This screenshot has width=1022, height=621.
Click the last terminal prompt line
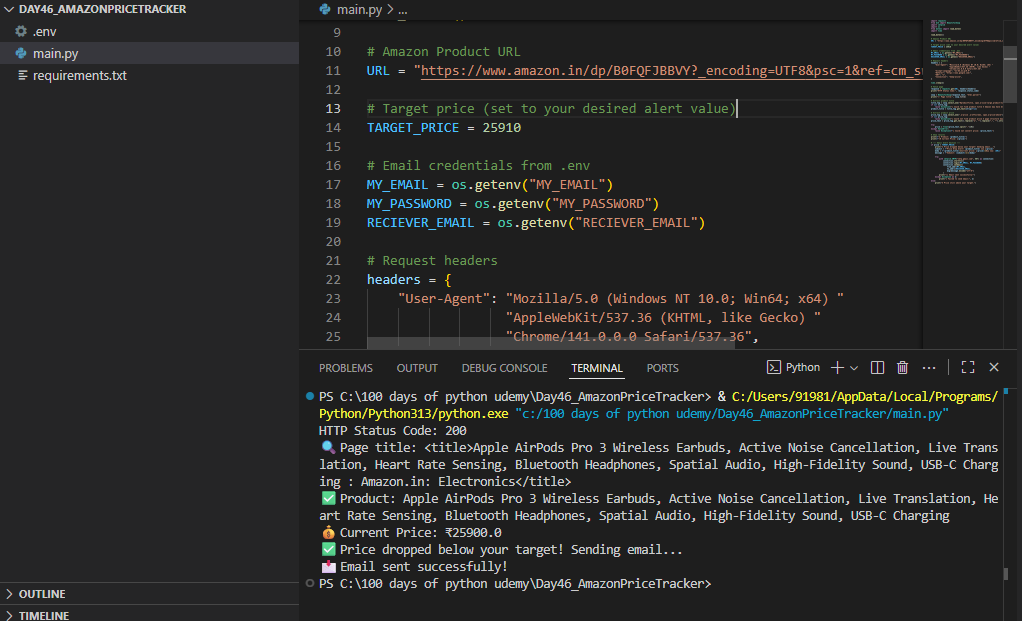(x=515, y=584)
